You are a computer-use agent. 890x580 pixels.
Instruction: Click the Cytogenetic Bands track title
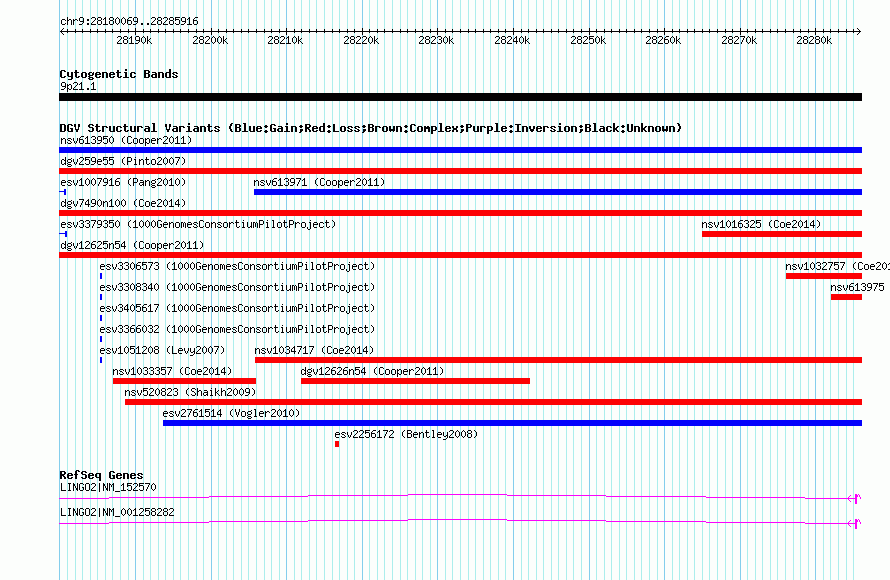[x=119, y=74]
